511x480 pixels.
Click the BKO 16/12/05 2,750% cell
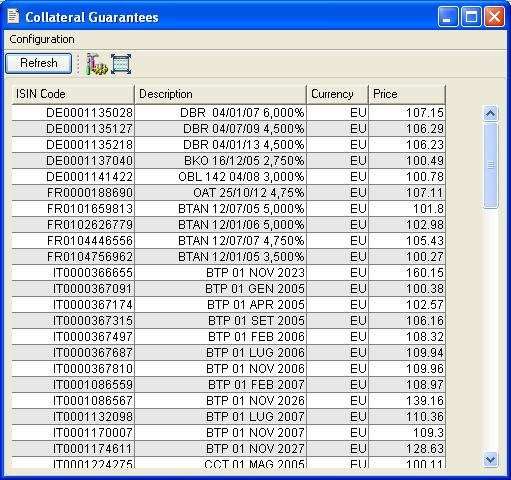click(x=221, y=161)
